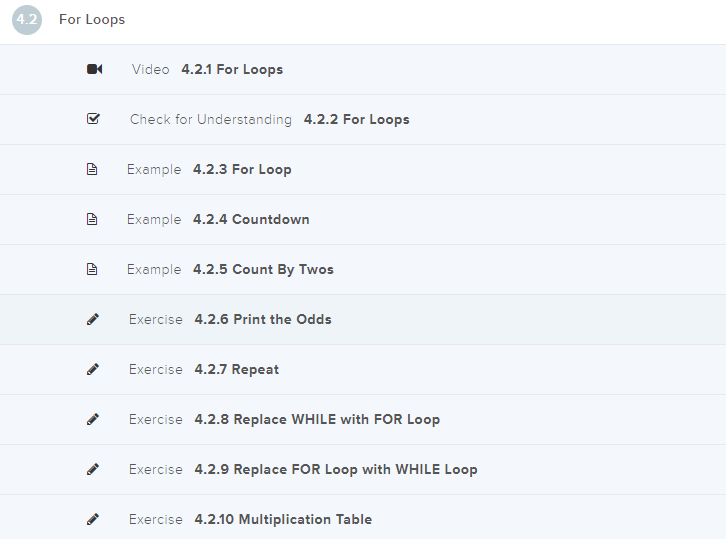Open Check for Understanding 4.2.2 For Loops
This screenshot has height=539, width=726.
point(356,120)
